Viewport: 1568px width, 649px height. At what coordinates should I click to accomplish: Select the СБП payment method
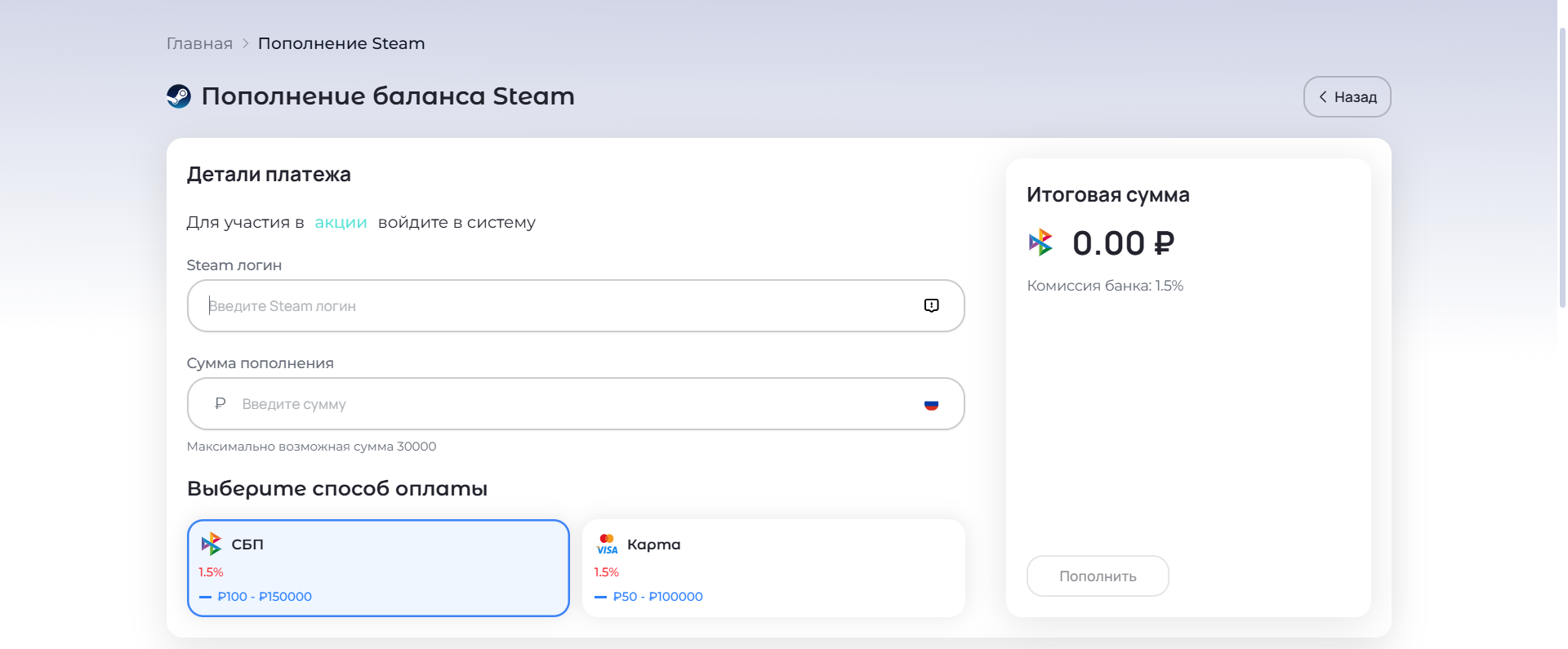pos(378,568)
